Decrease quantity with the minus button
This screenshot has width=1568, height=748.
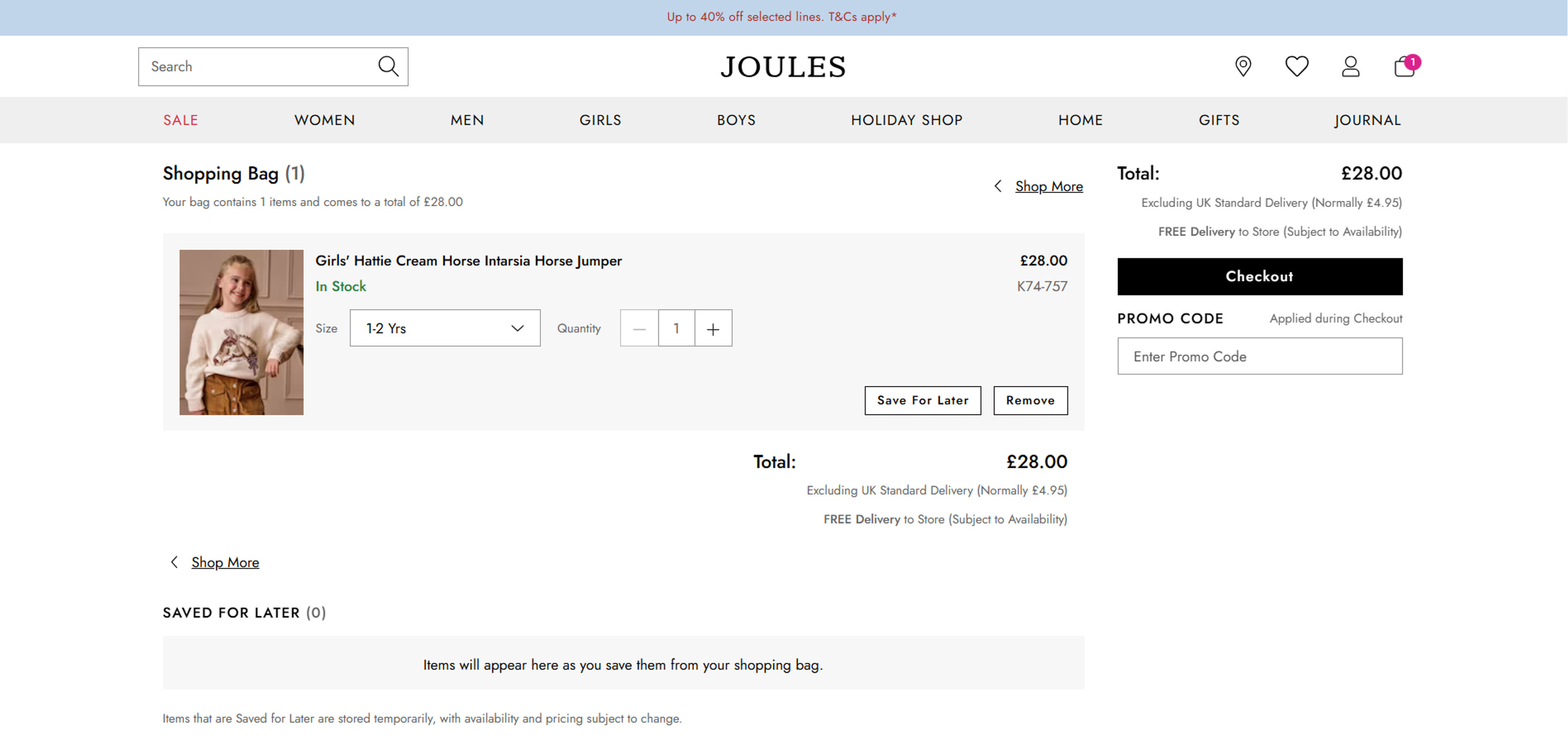[x=639, y=329]
